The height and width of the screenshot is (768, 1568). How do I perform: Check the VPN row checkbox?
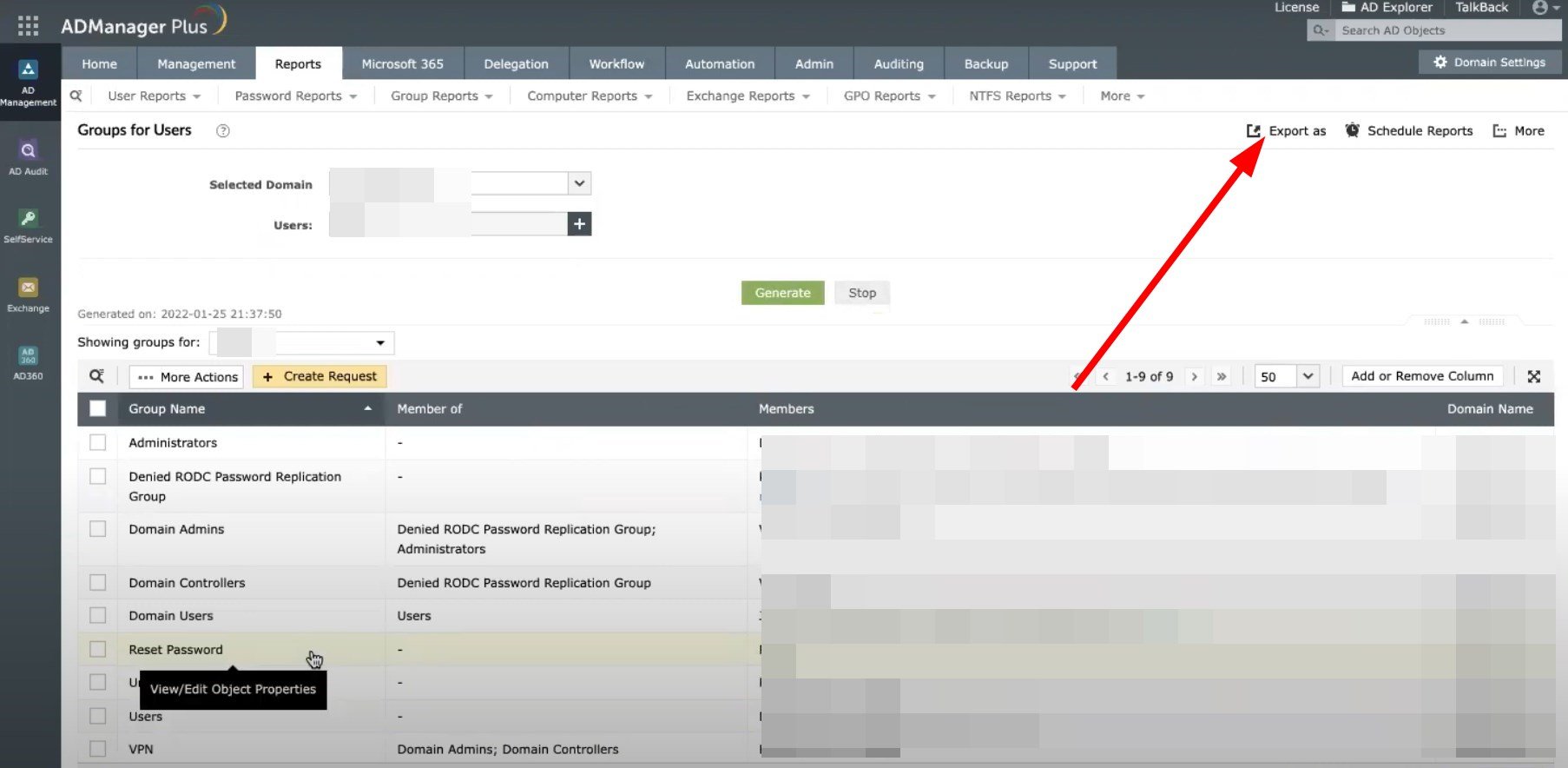98,749
